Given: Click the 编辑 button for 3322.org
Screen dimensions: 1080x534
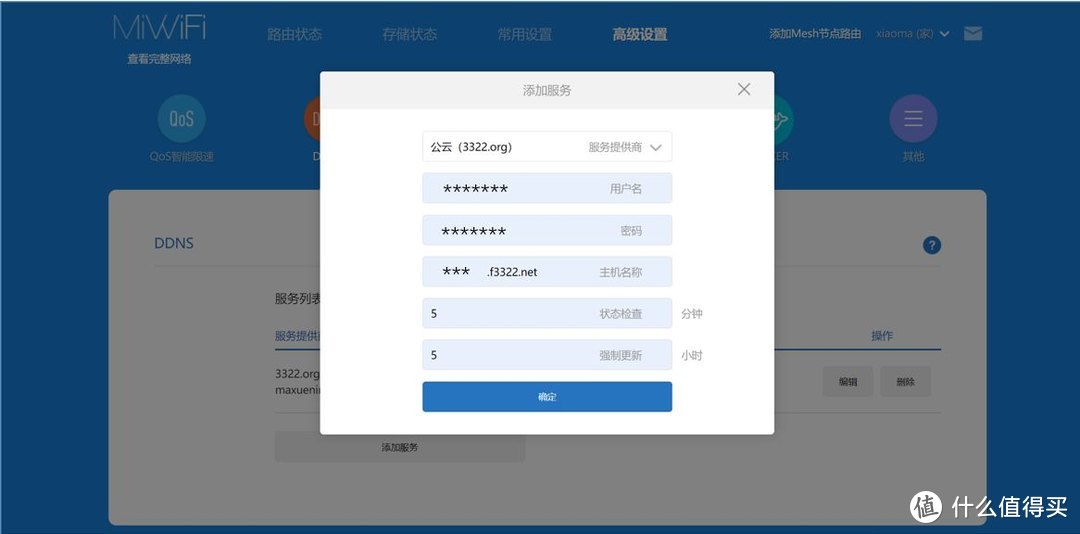Looking at the screenshot, I should [x=848, y=381].
